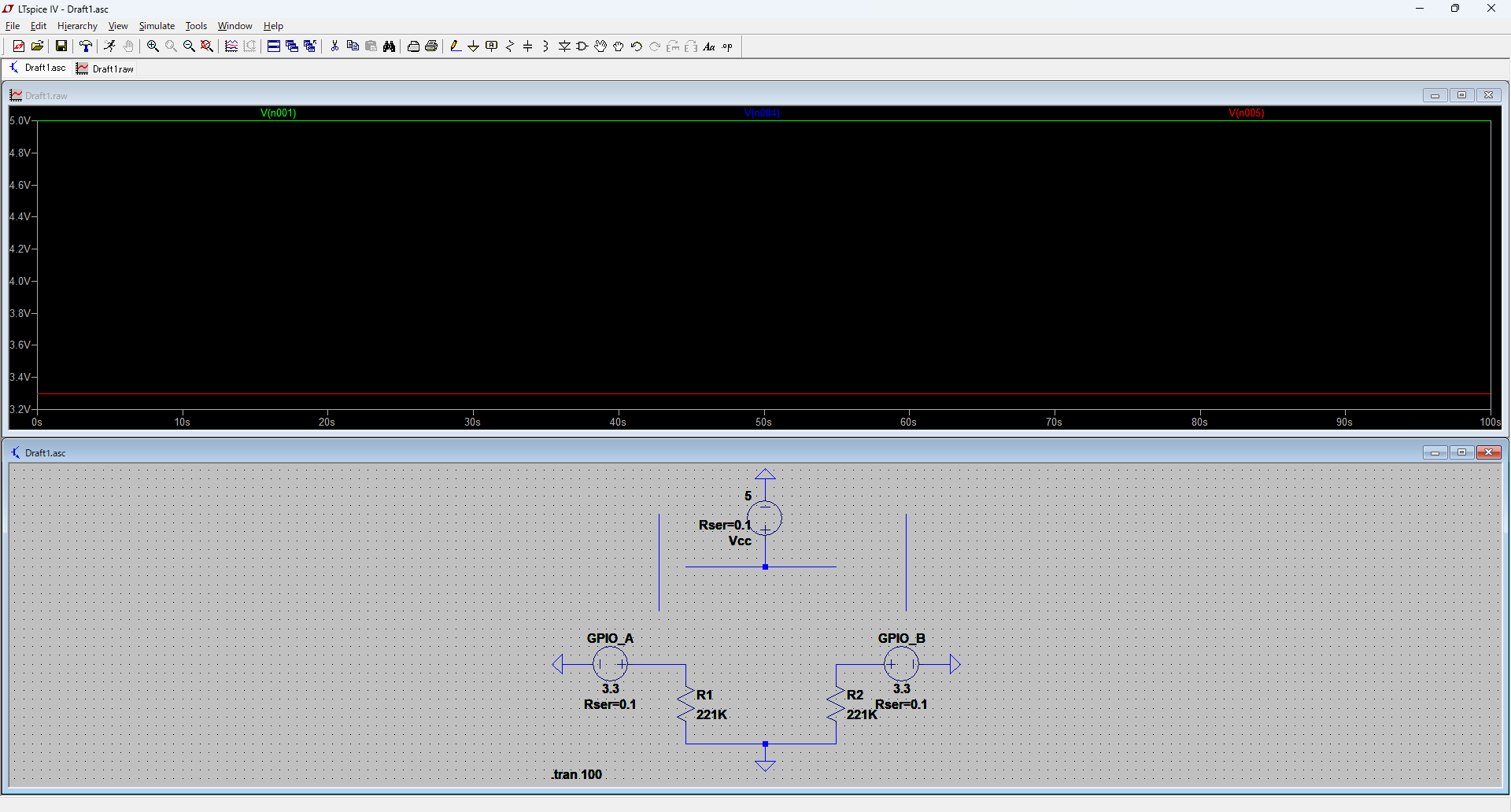Viewport: 1511px width, 812px height.
Task: Click the R1 resistor in the schematic
Action: click(685, 704)
